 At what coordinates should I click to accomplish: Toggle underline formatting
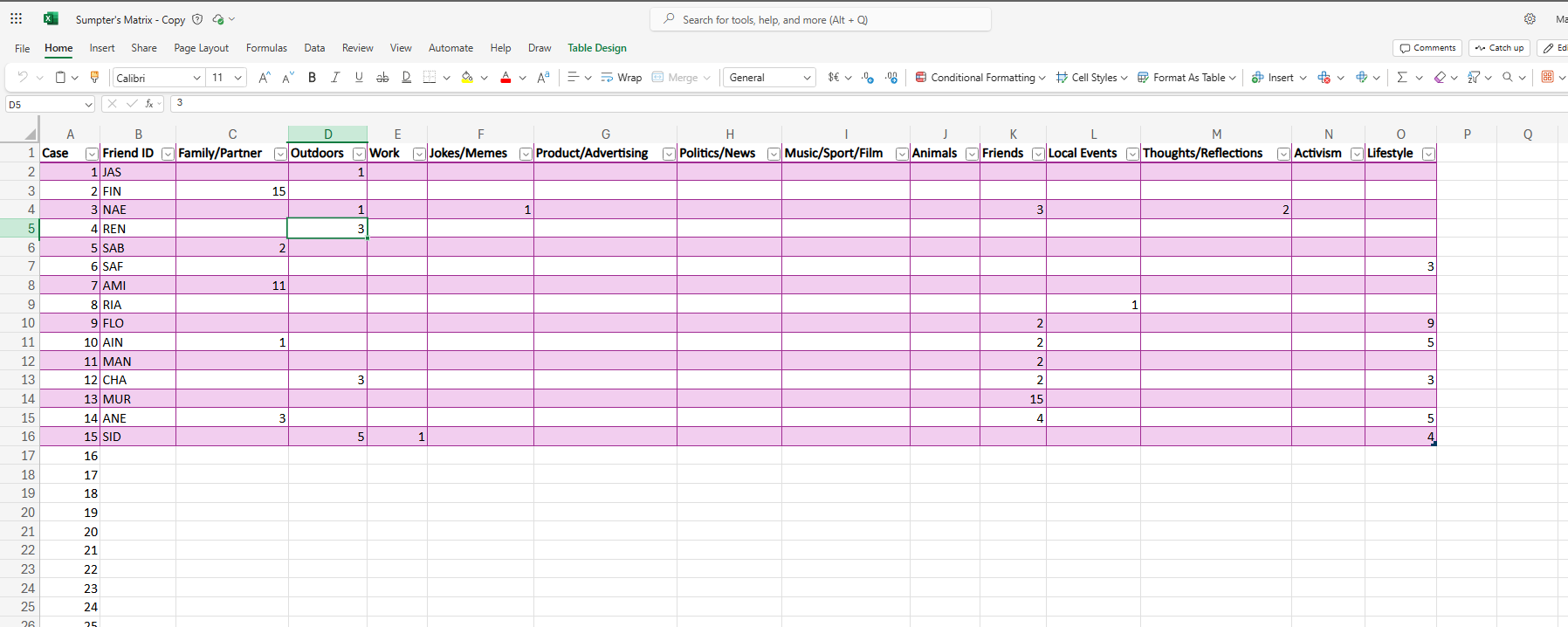(x=359, y=78)
